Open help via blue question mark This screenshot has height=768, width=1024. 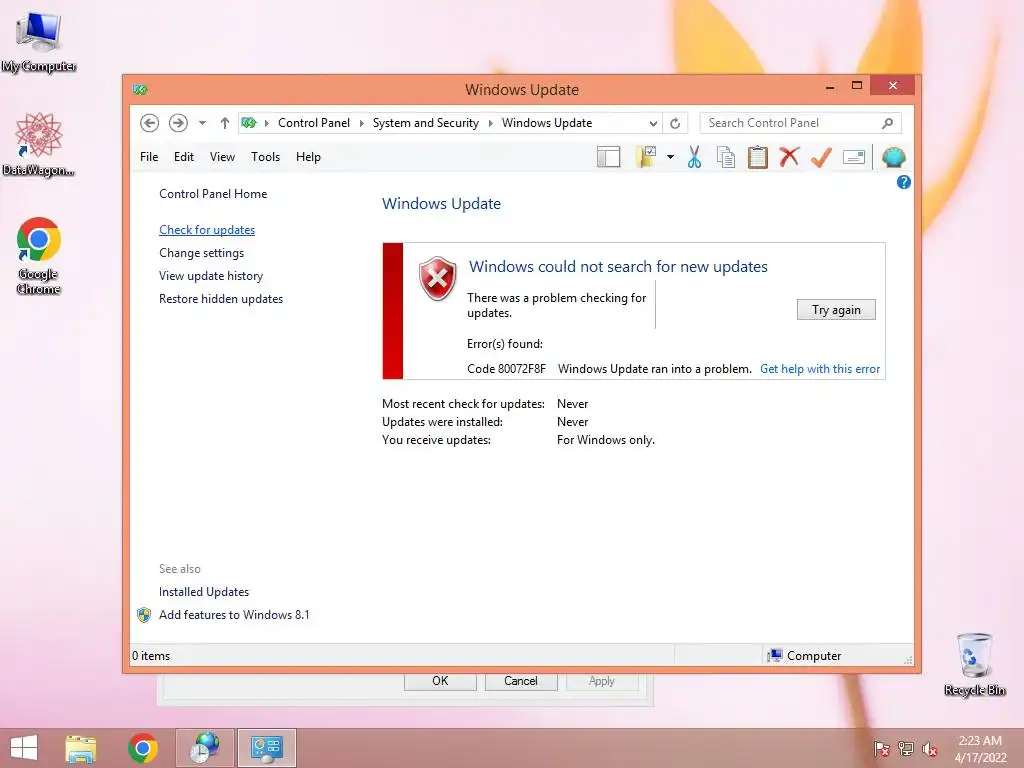pos(904,182)
